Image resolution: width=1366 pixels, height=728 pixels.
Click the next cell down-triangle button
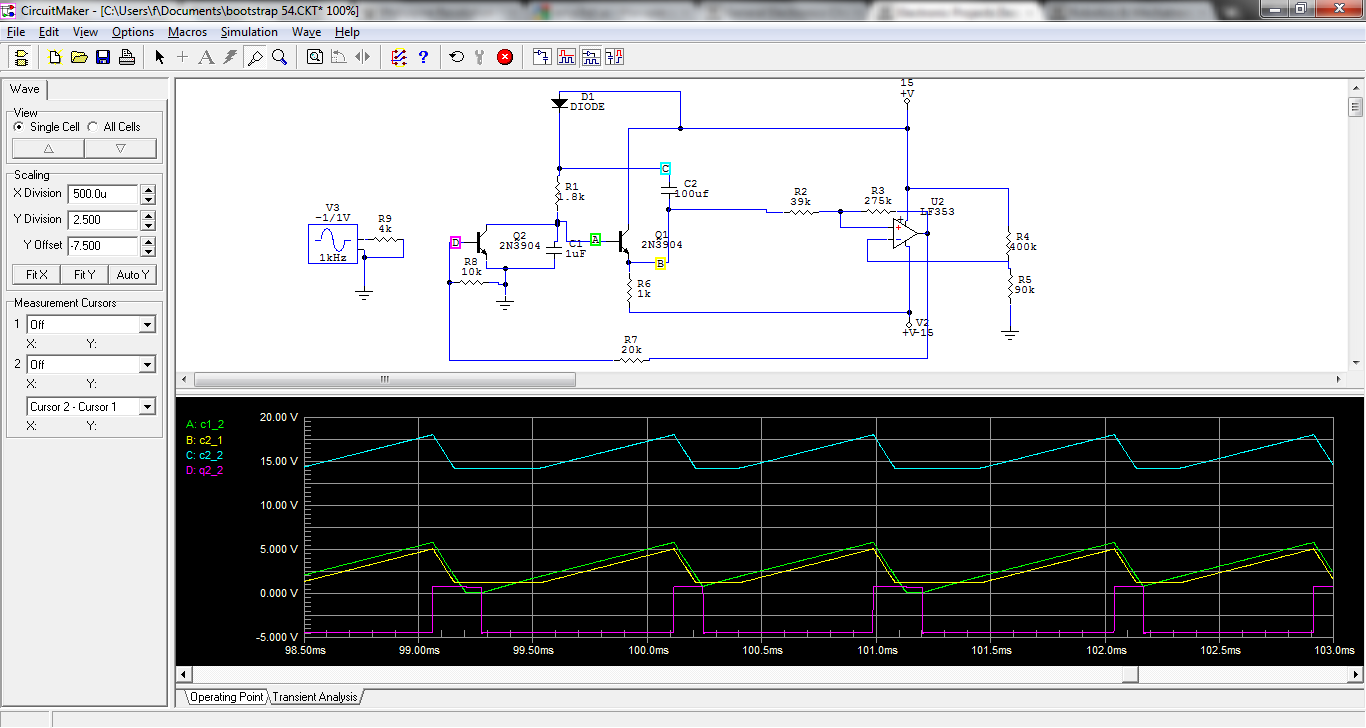121,149
